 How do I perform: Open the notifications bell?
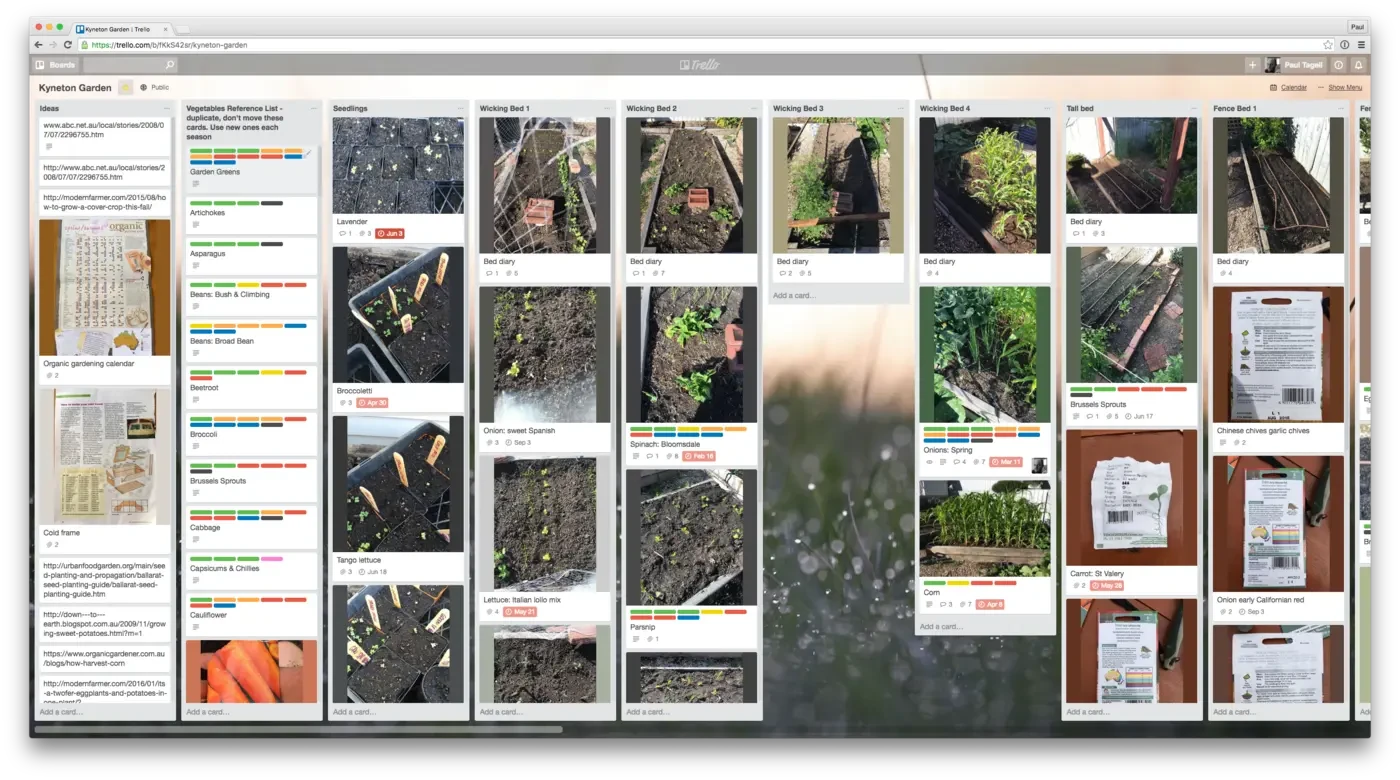(x=1359, y=65)
